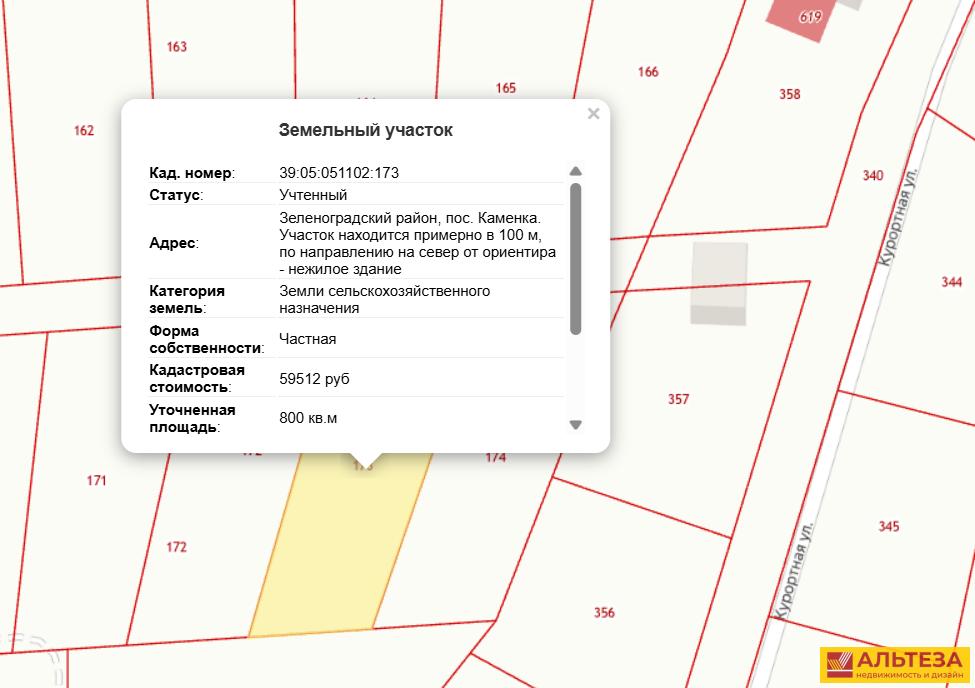Select parcel 340 on the map

(x=872, y=176)
